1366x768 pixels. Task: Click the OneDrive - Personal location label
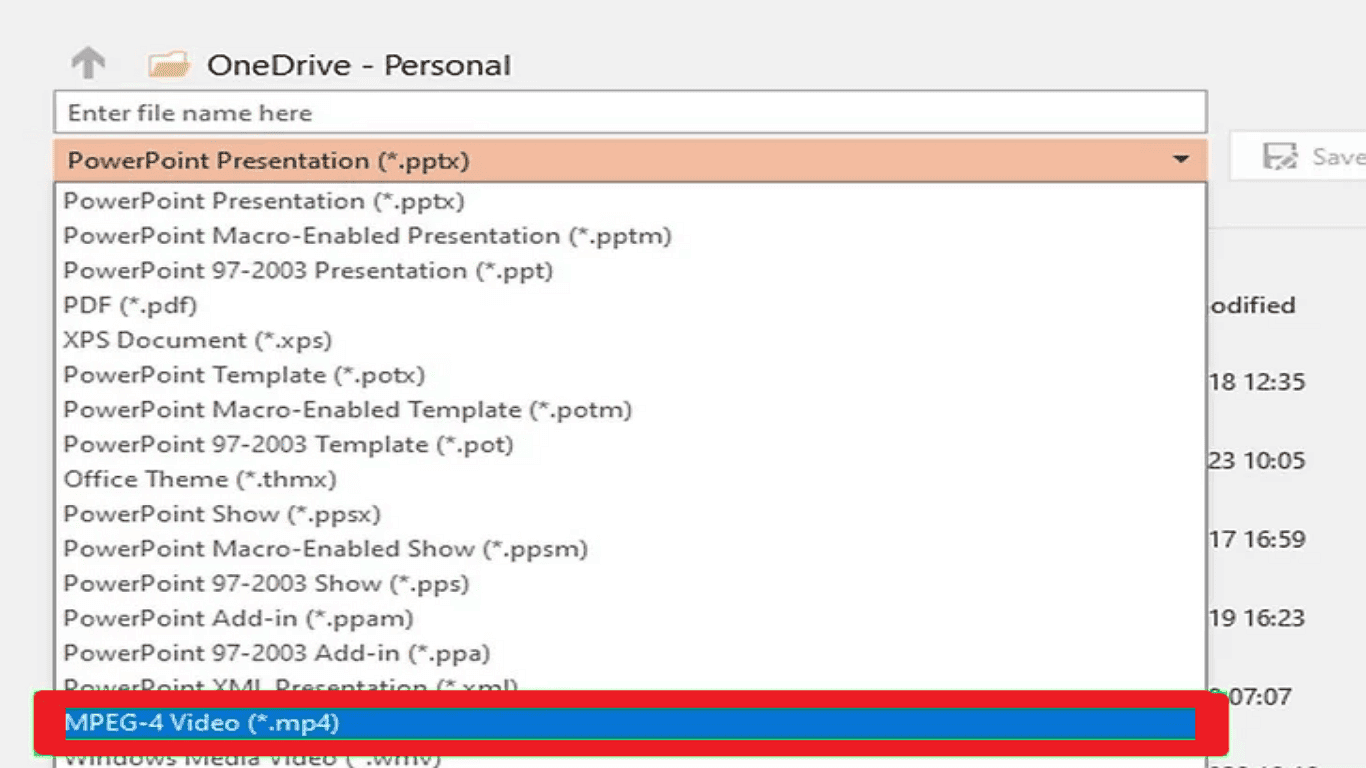358,66
